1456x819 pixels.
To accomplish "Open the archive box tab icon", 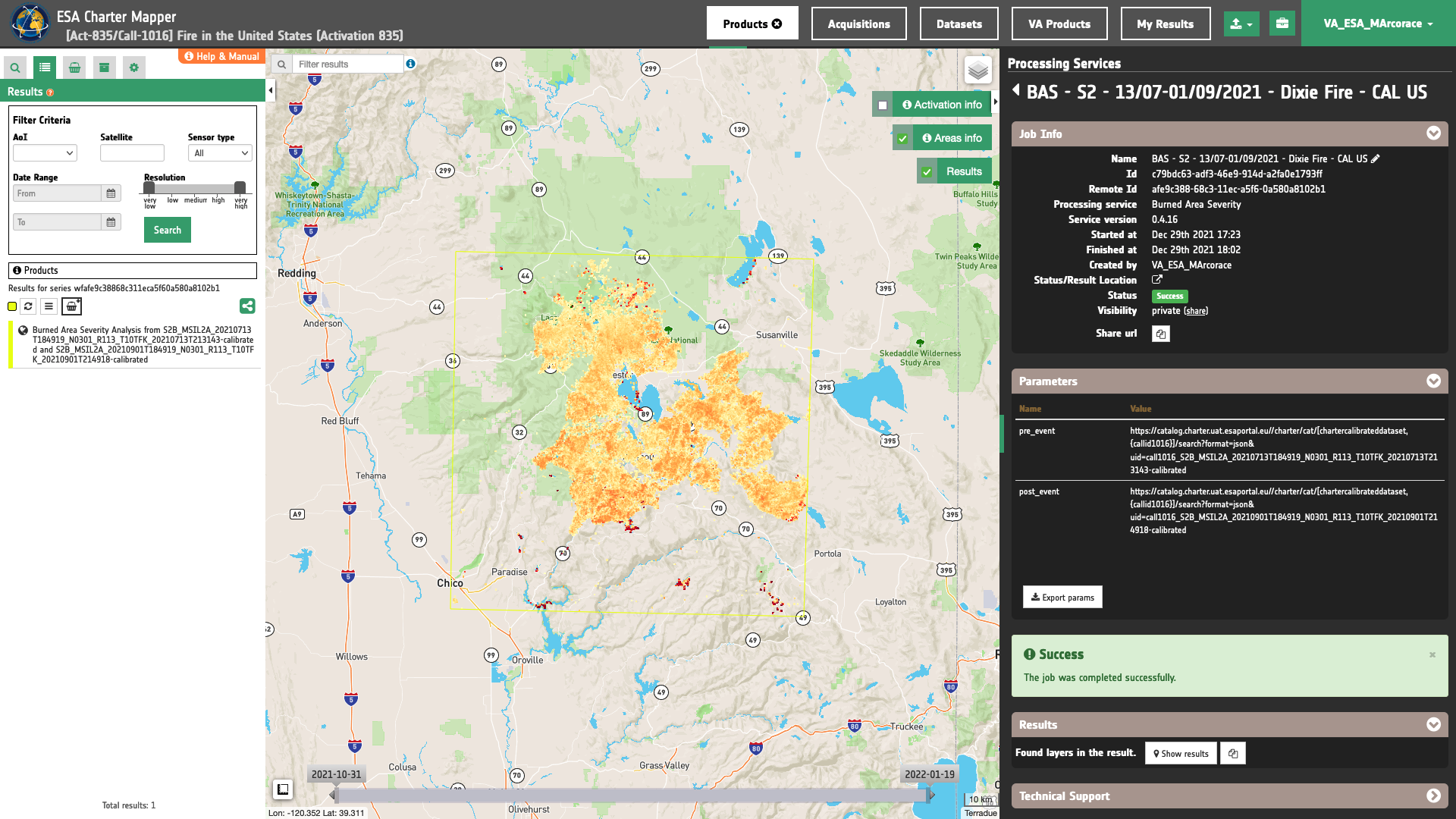I will tap(104, 67).
